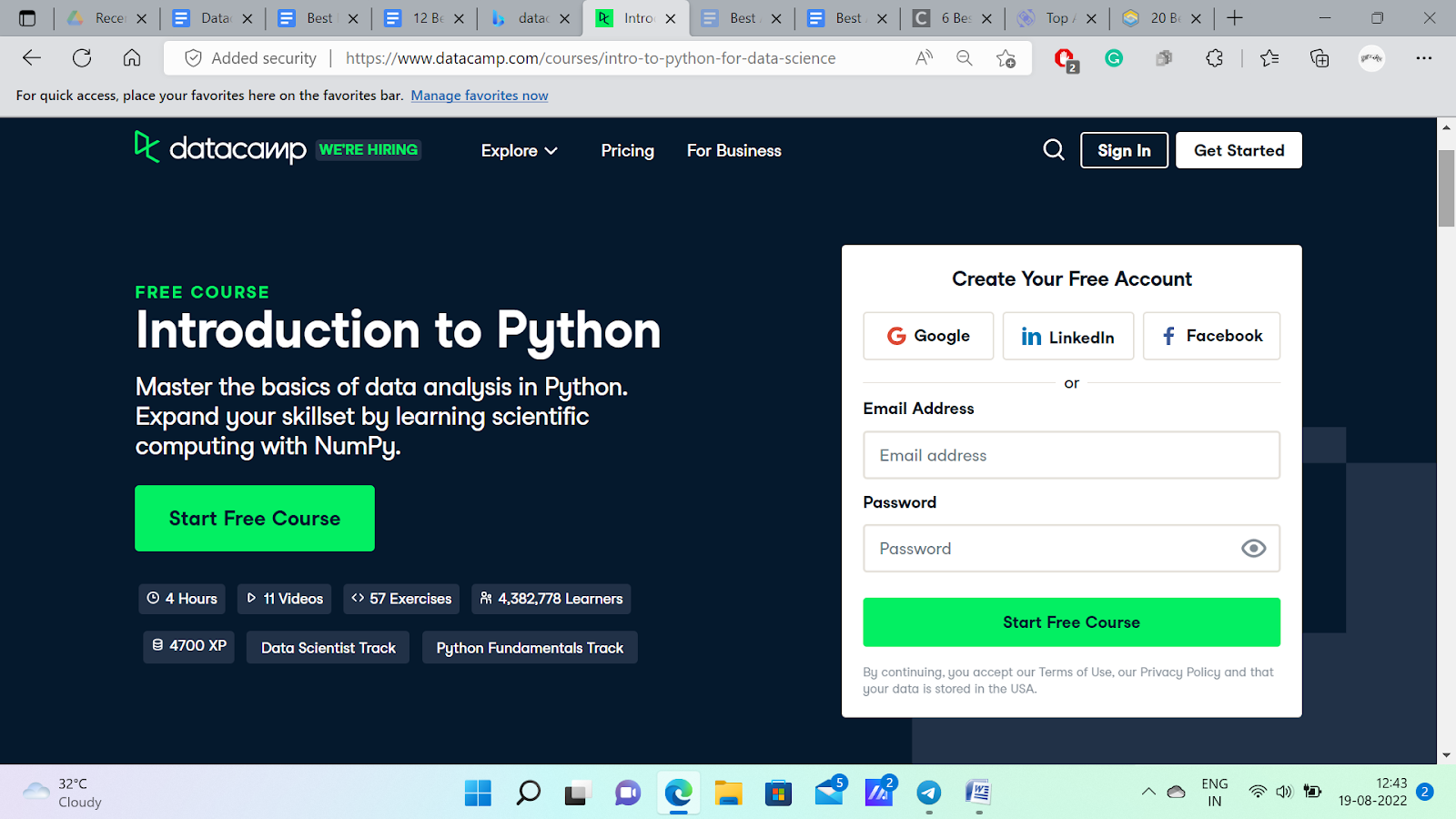Open the WE'RE HIRING badge link
The height and width of the screenshot is (819, 1456).
click(x=369, y=149)
